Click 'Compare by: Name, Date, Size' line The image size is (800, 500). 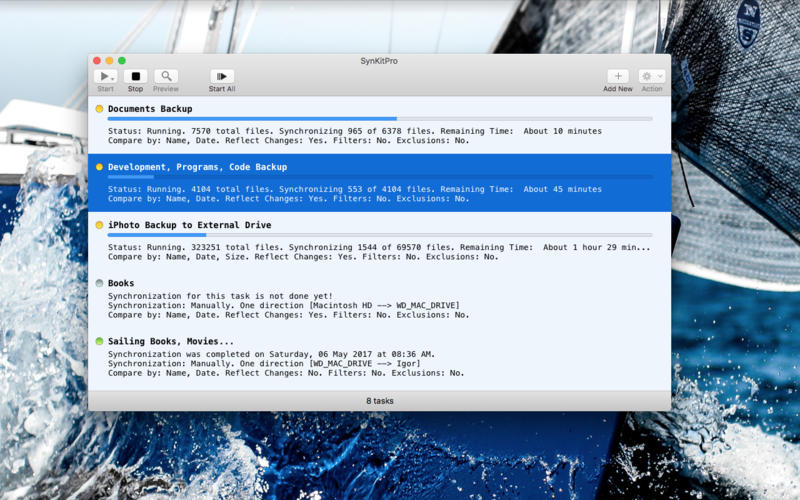click(x=303, y=257)
